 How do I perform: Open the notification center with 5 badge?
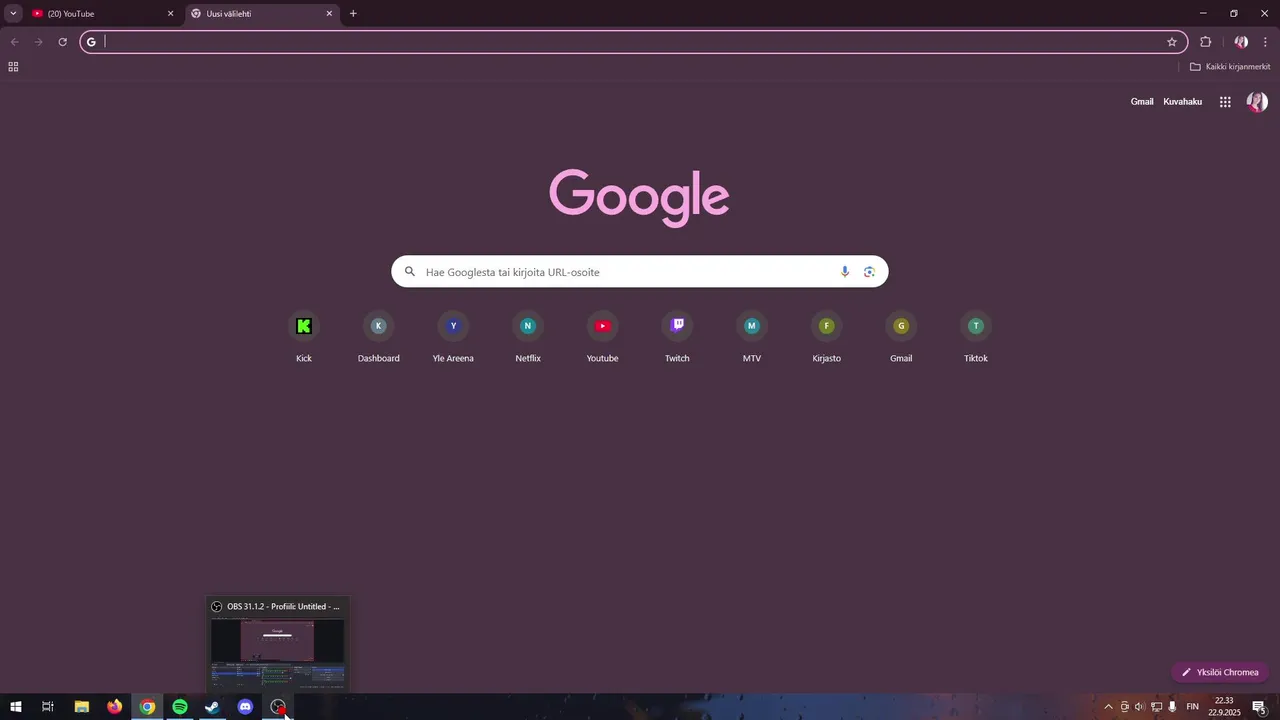[x=1259, y=707]
